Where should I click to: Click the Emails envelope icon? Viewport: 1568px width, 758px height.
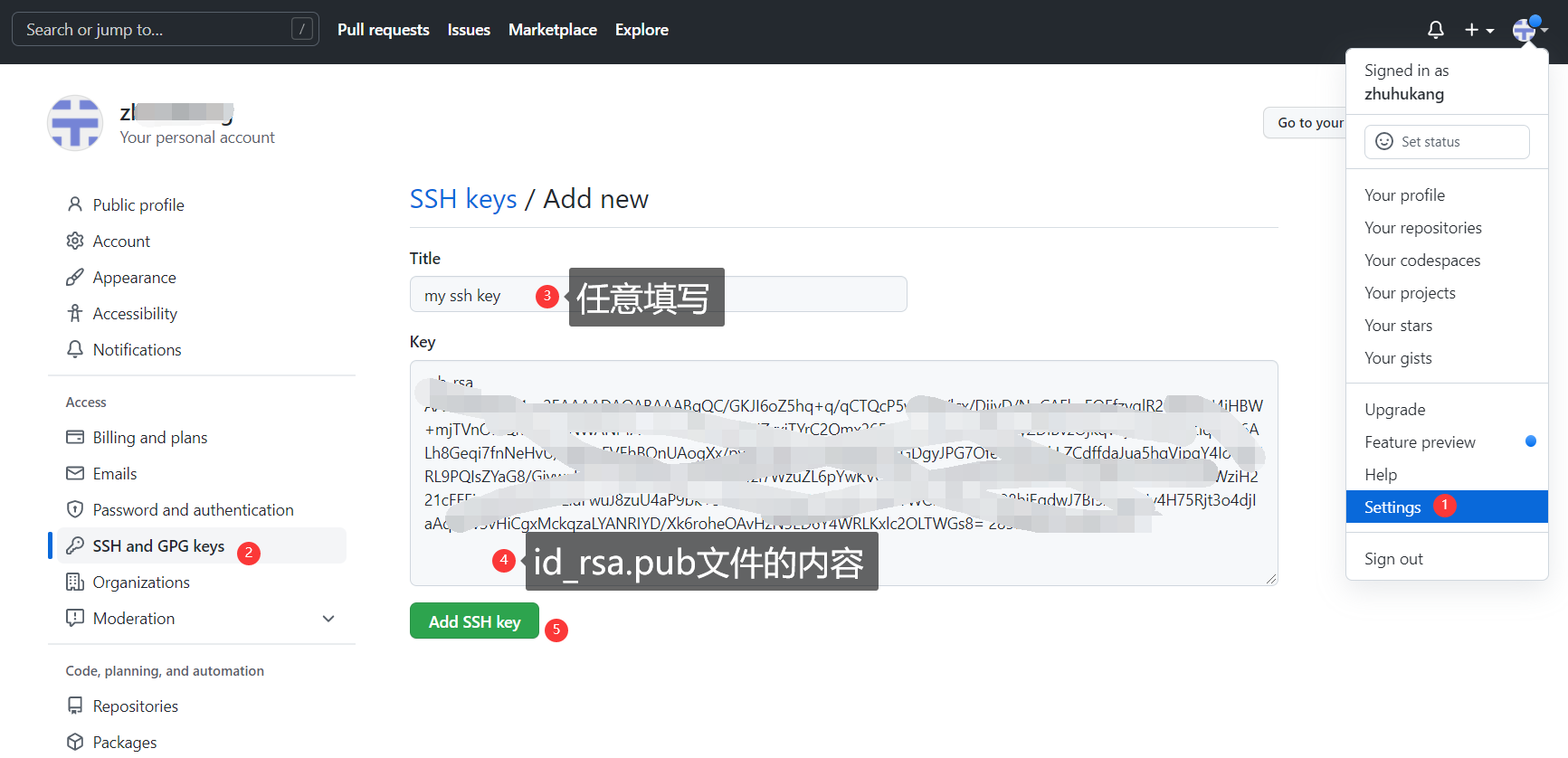coord(75,473)
